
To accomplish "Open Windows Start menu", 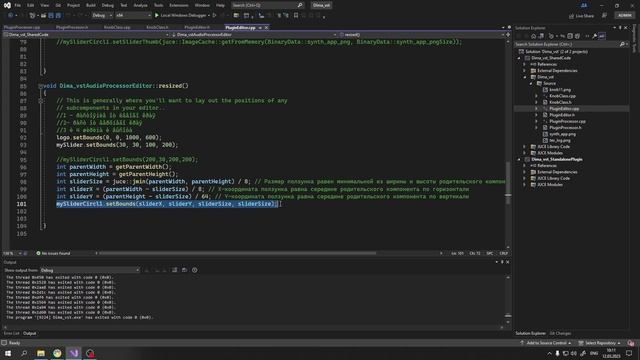I will coord(8,353).
